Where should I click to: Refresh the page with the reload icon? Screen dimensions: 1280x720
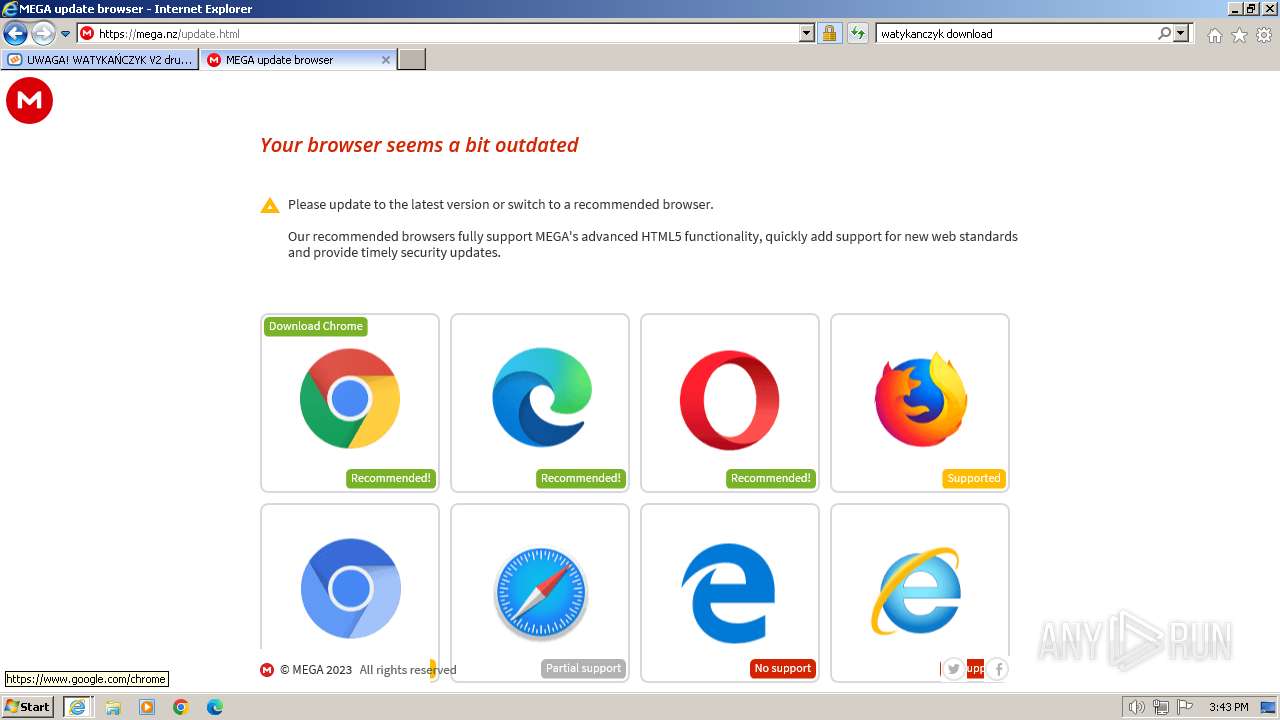point(857,33)
